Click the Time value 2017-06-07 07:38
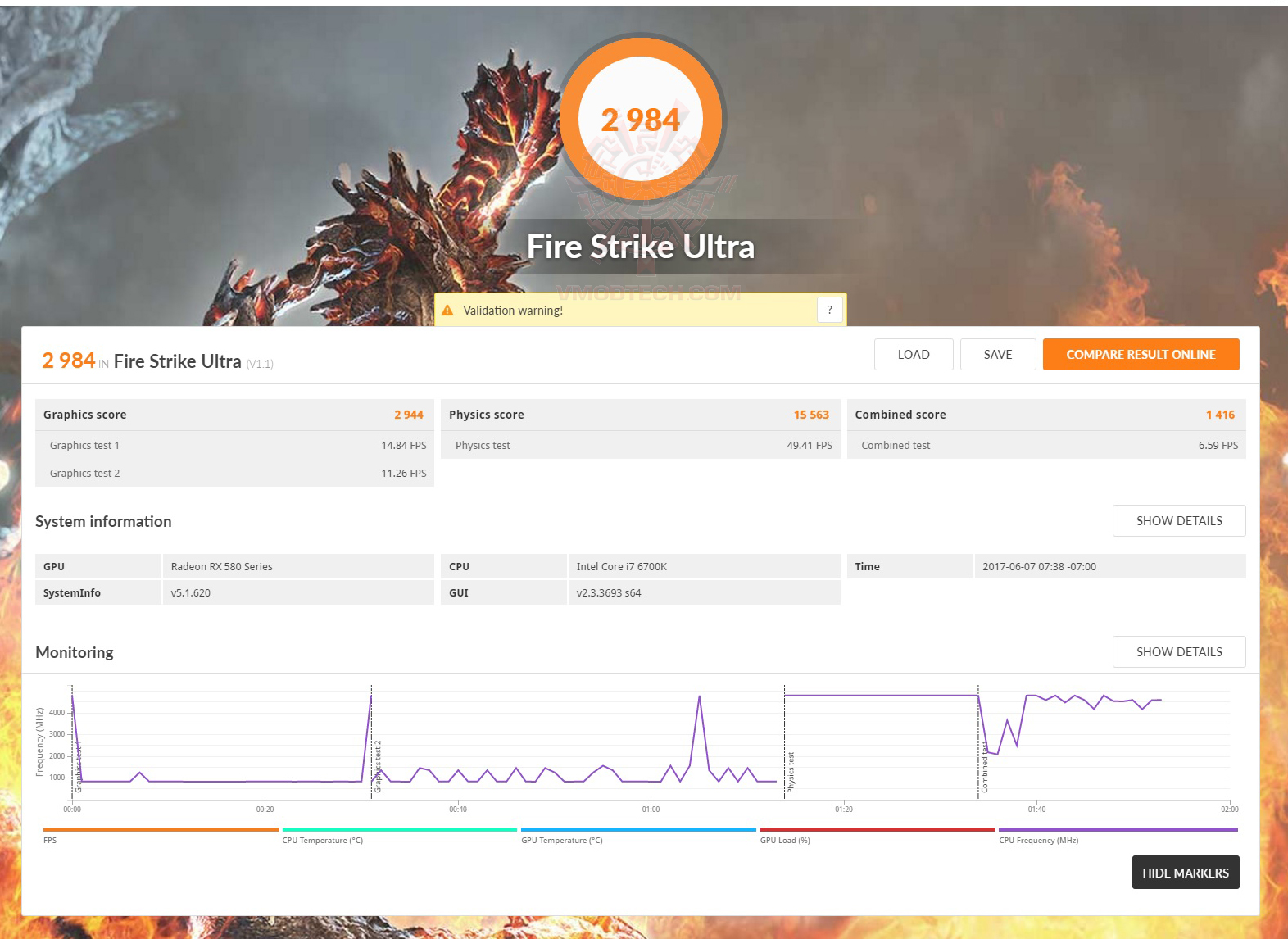The height and width of the screenshot is (939, 1288). [x=1039, y=567]
